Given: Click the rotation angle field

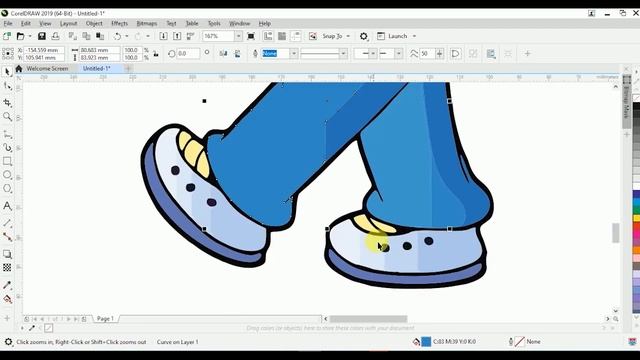Looking at the screenshot, I should tap(188, 53).
